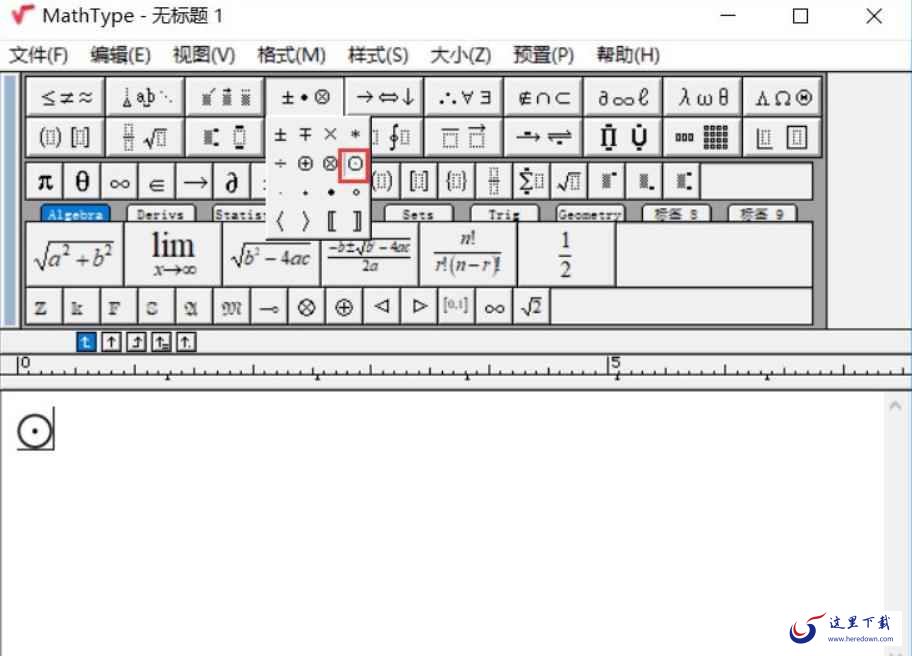This screenshot has height=656, width=912.
Task: Insert the right arrow from small bar
Action: [194, 182]
